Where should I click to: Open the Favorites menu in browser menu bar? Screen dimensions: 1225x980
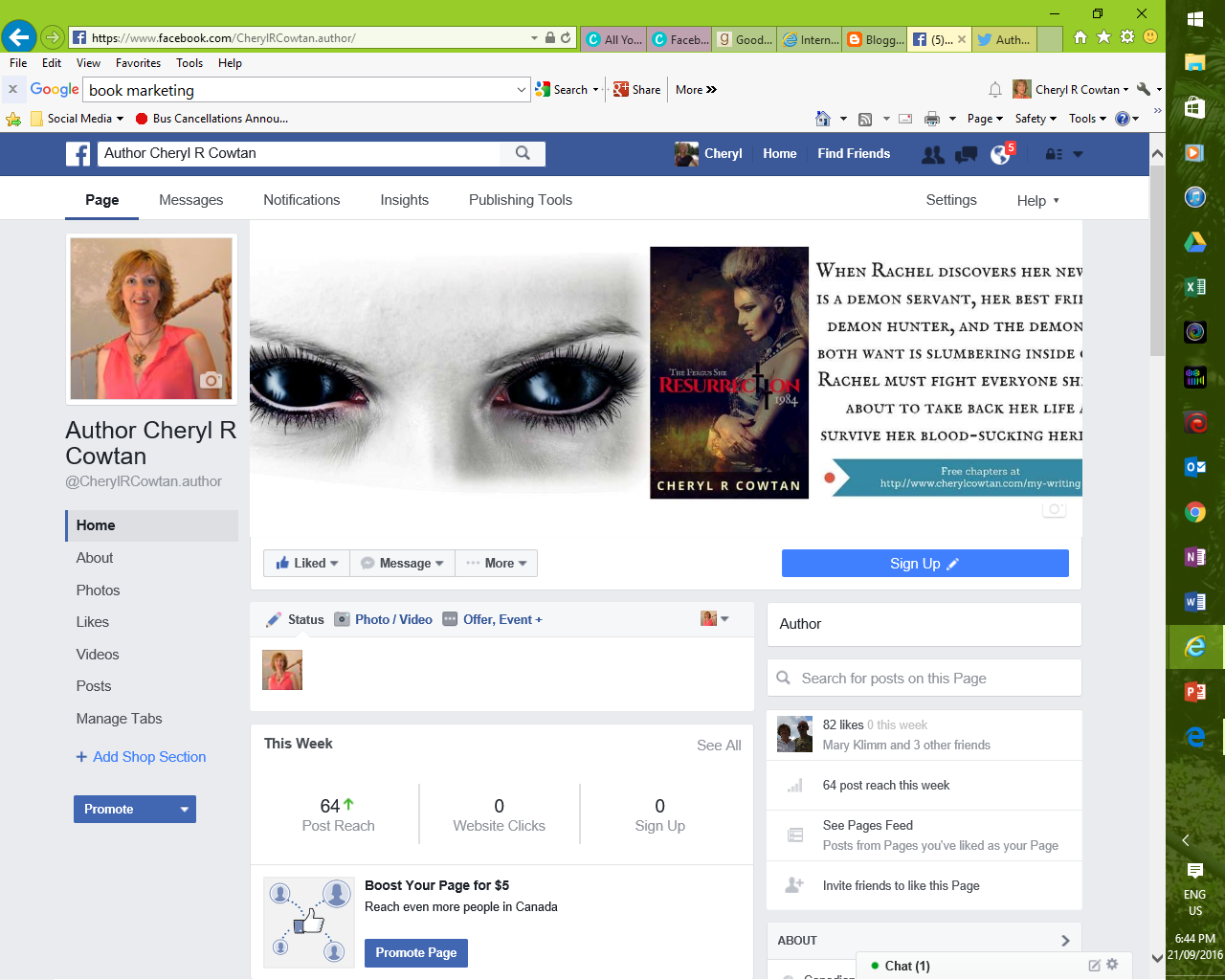click(138, 63)
